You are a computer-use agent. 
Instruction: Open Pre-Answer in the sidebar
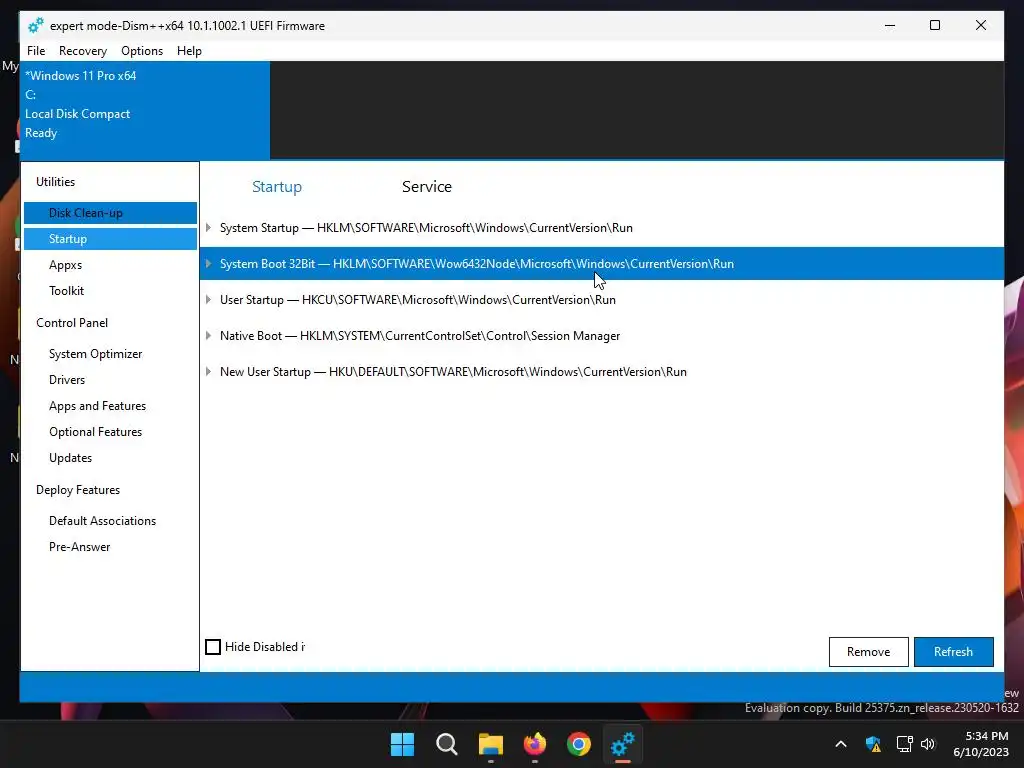tap(80, 547)
